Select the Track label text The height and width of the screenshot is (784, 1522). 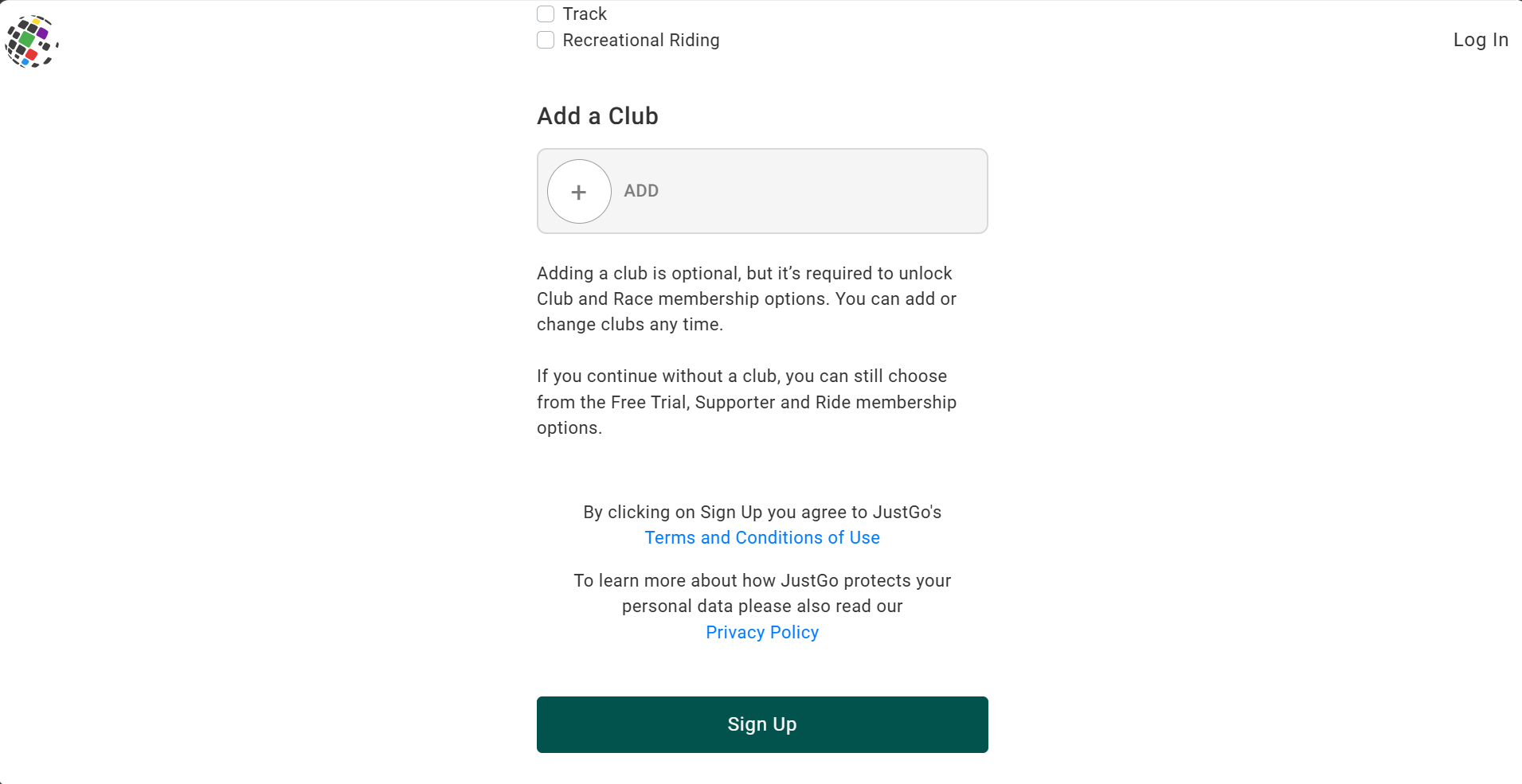585,14
